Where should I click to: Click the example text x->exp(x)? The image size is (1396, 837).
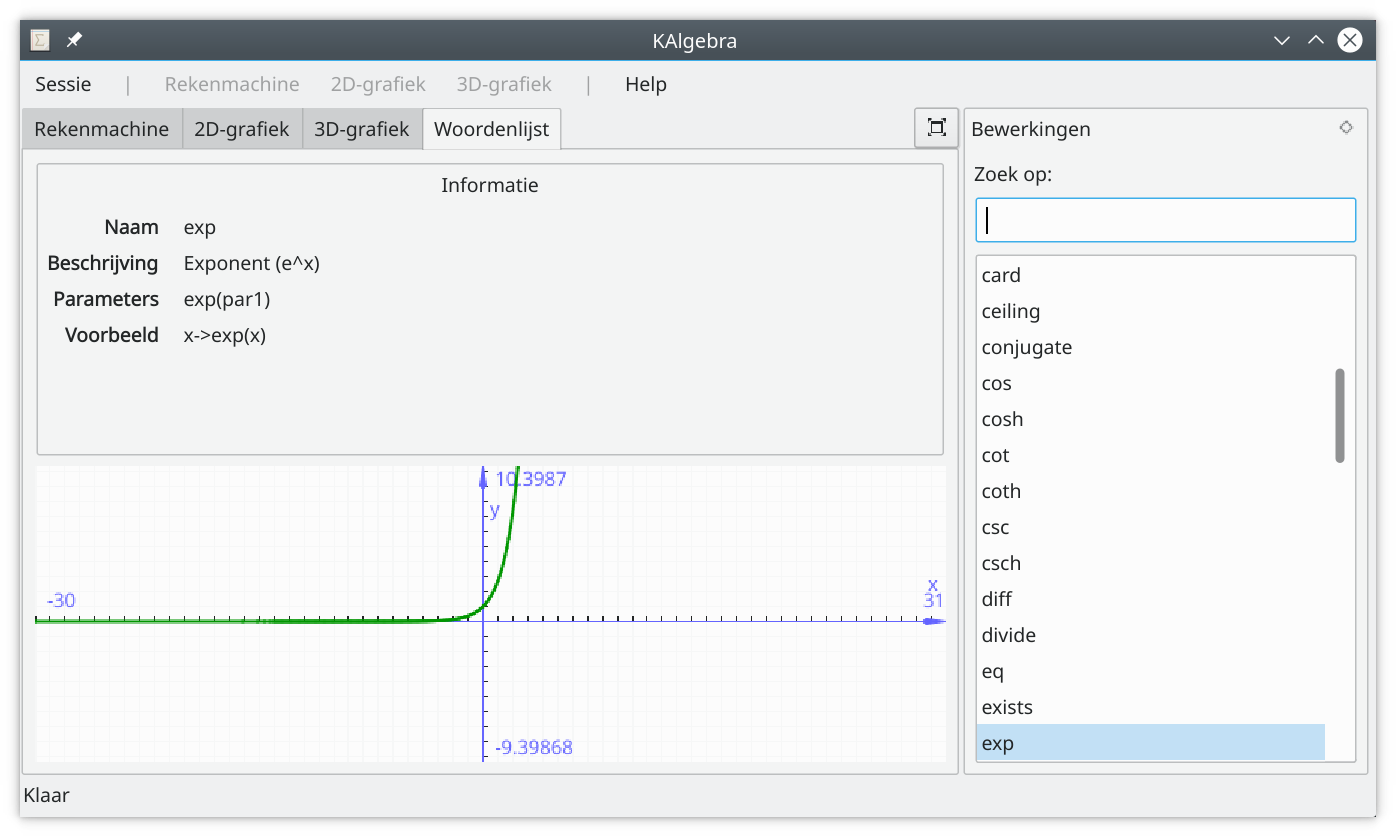point(225,335)
